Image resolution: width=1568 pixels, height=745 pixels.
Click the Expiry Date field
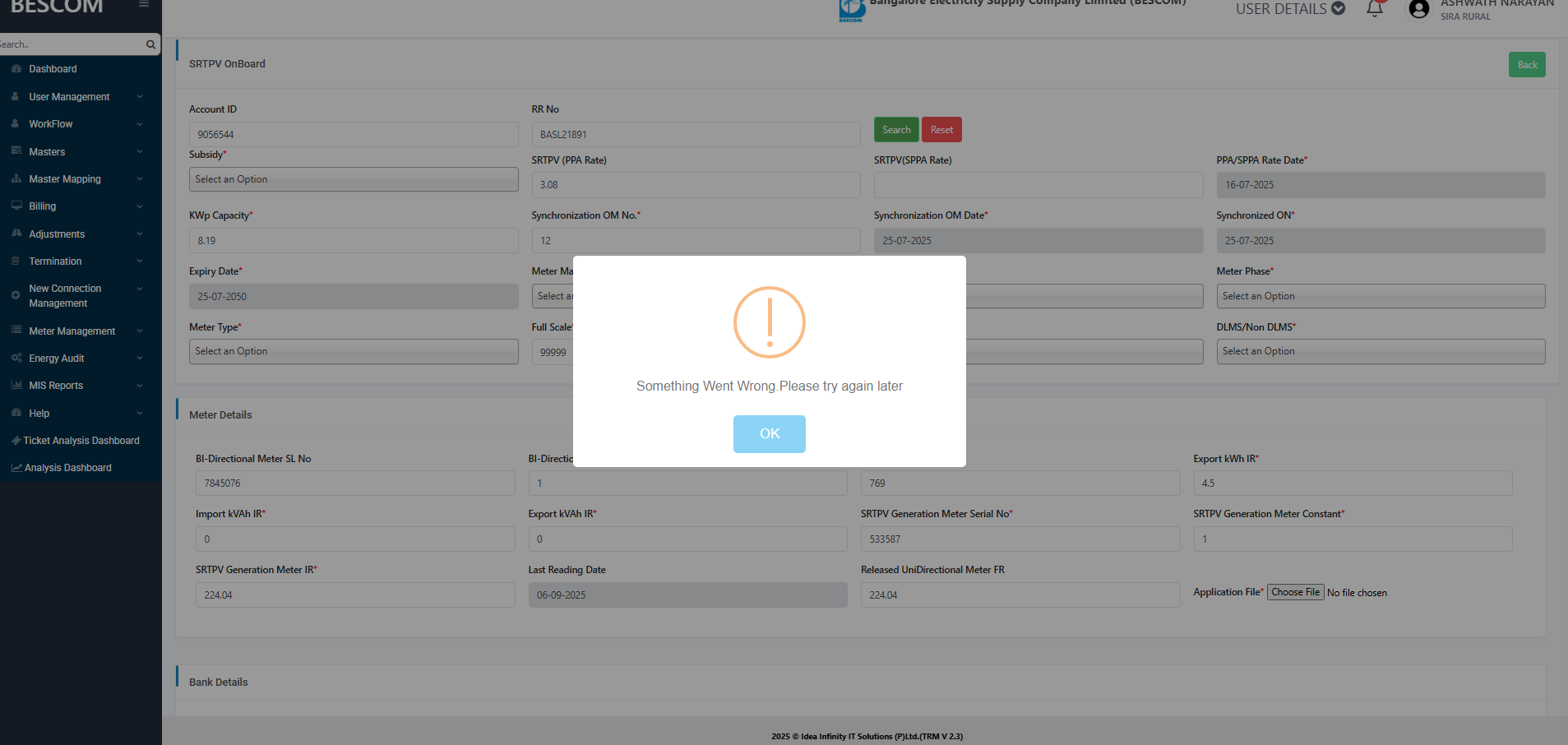[354, 297]
